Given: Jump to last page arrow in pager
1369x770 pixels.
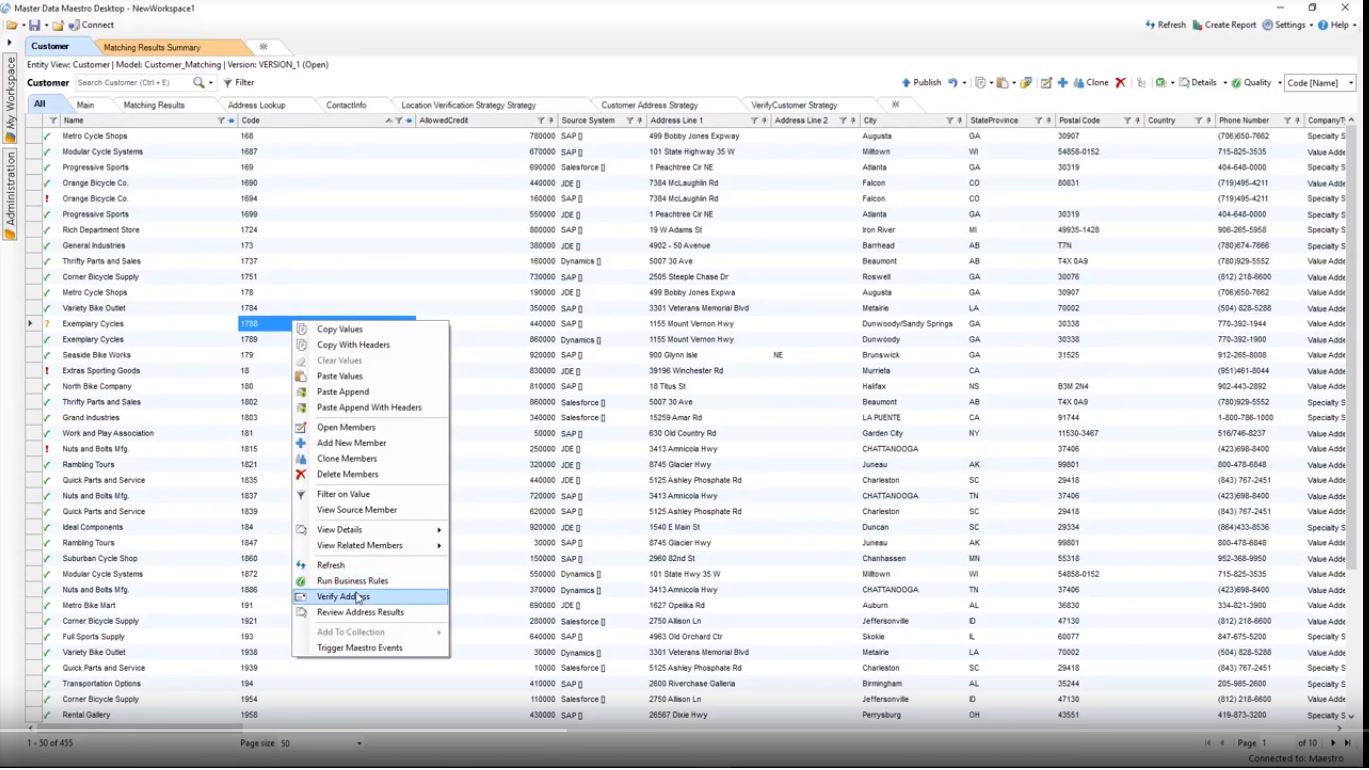Looking at the screenshot, I should [x=1348, y=743].
